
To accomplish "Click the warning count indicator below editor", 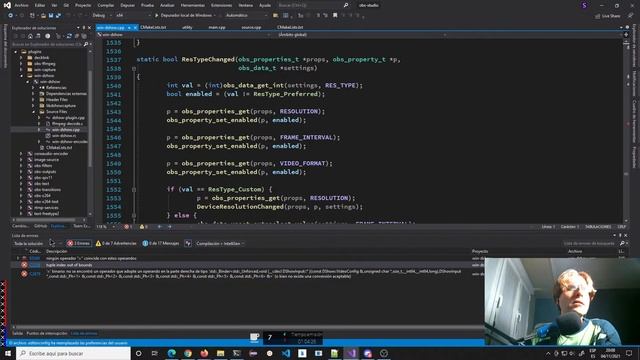I will (144, 227).
